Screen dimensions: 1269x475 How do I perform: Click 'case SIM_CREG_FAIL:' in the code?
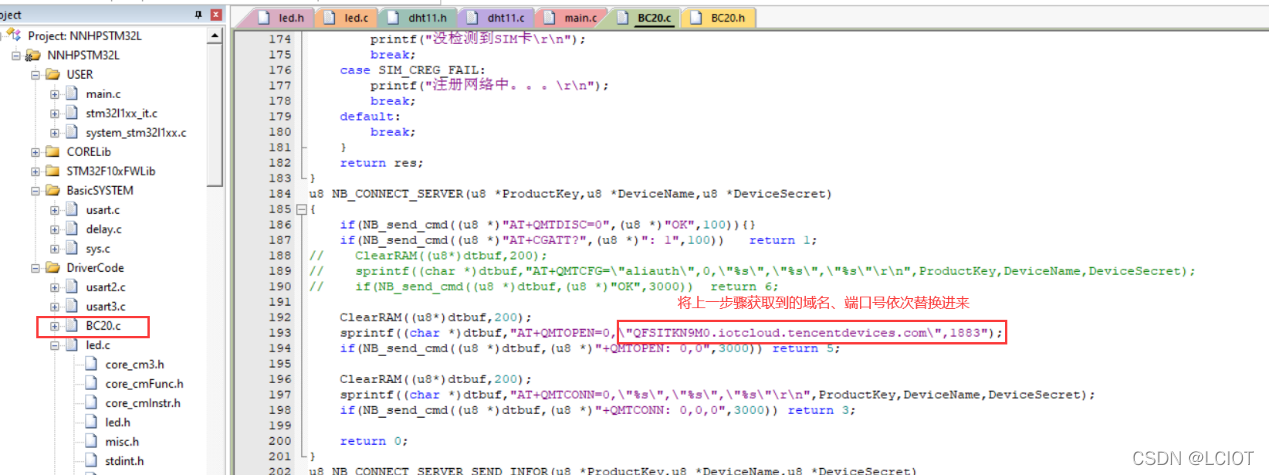412,70
